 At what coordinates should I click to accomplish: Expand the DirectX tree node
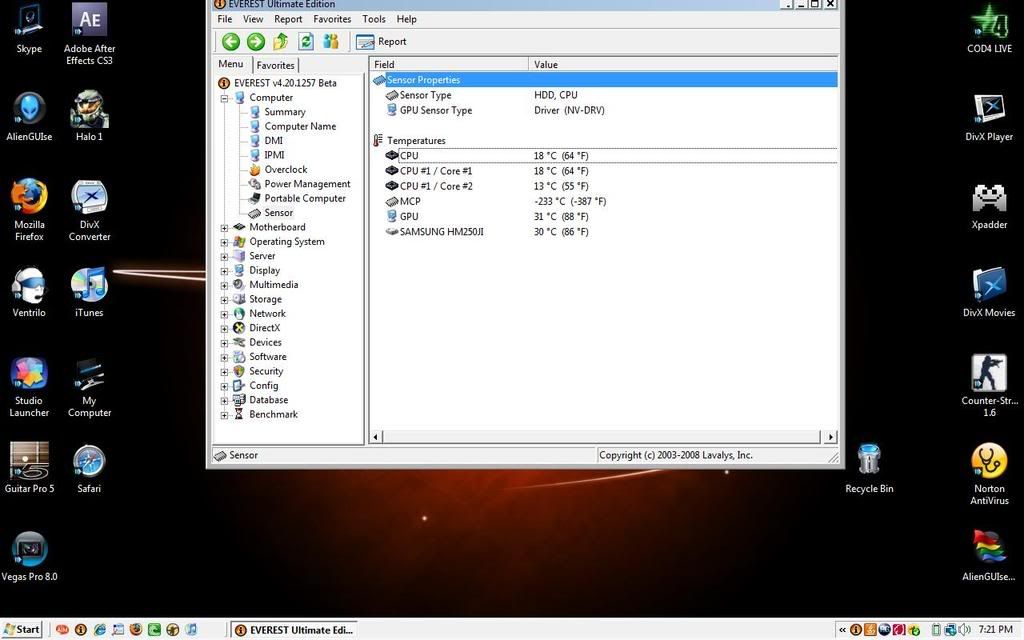pos(224,328)
